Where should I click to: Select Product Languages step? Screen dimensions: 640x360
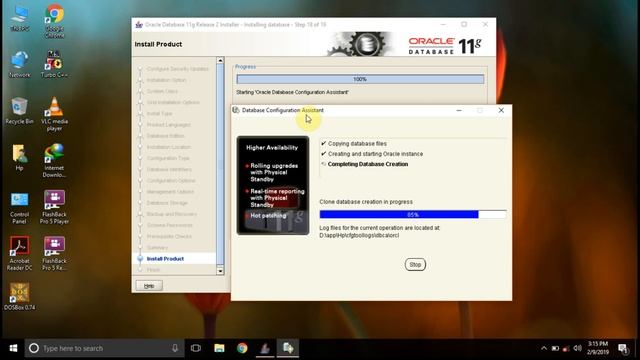click(x=169, y=124)
